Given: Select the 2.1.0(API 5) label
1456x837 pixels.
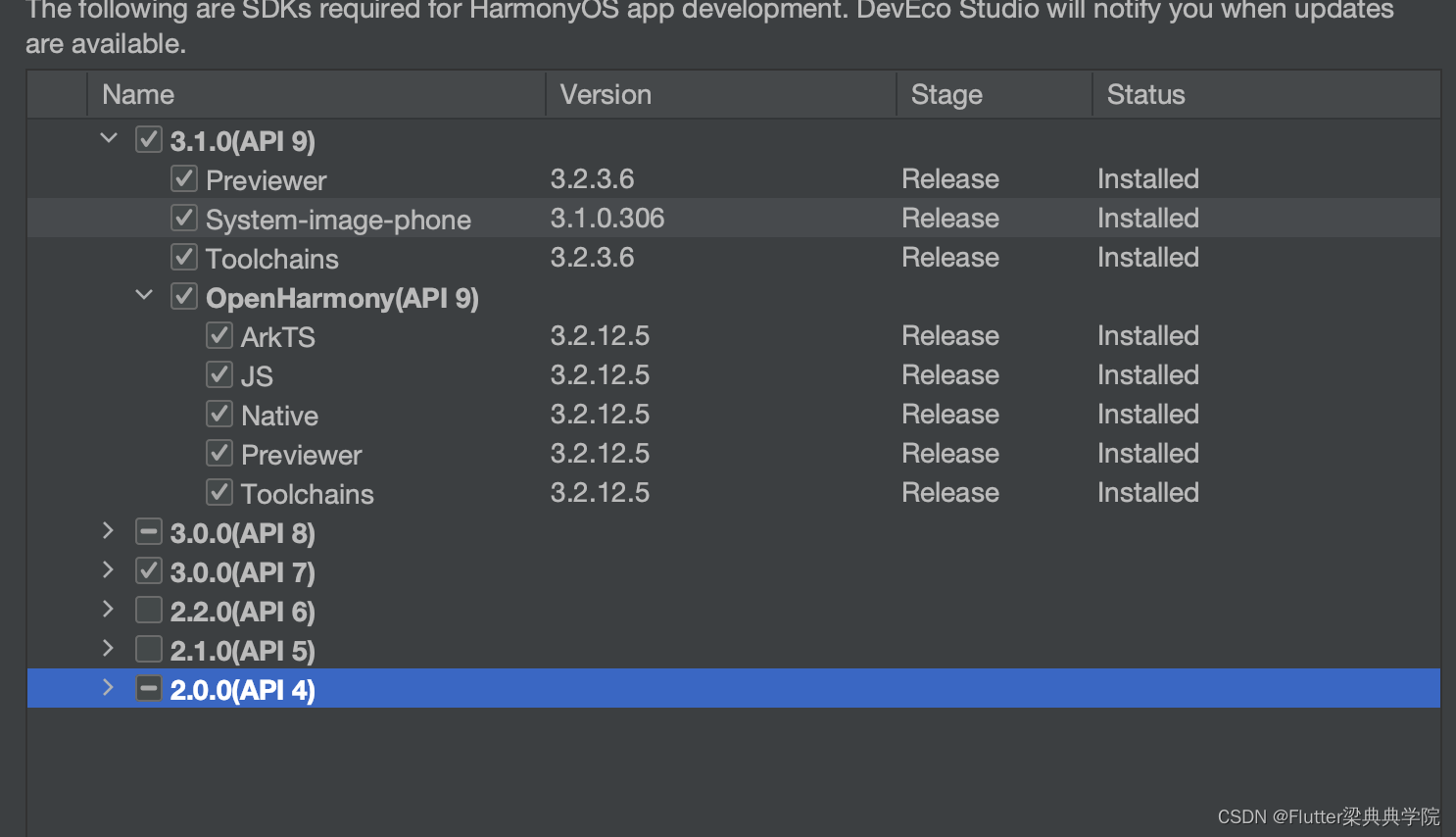Looking at the screenshot, I should (x=243, y=651).
